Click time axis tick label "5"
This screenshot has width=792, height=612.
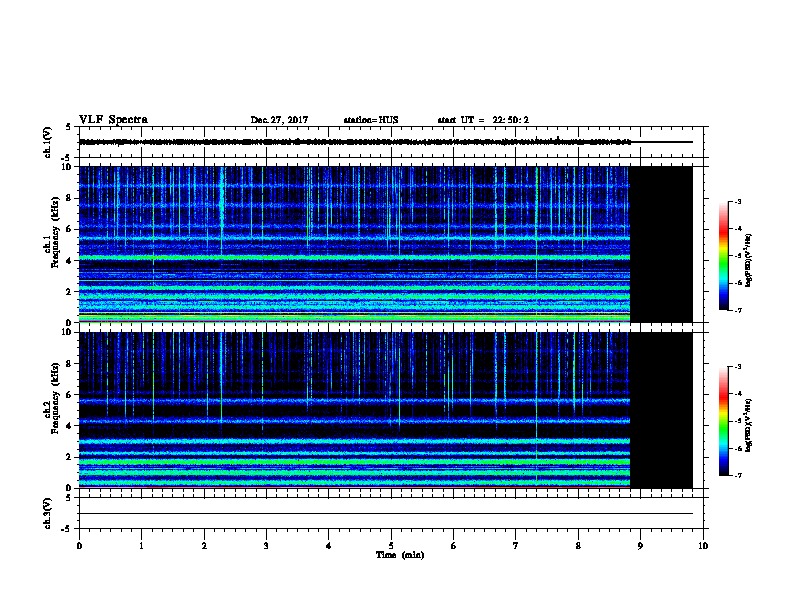click(x=391, y=546)
